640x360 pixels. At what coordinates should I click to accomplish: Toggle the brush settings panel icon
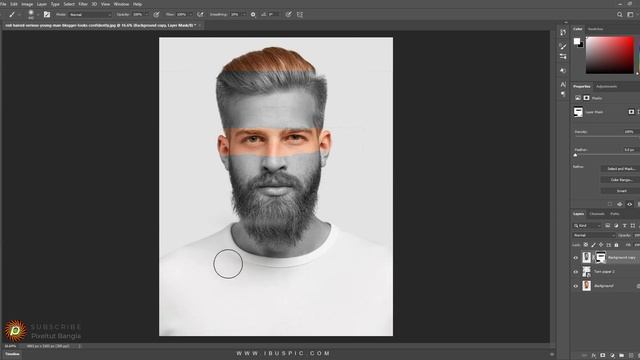pos(47,14)
